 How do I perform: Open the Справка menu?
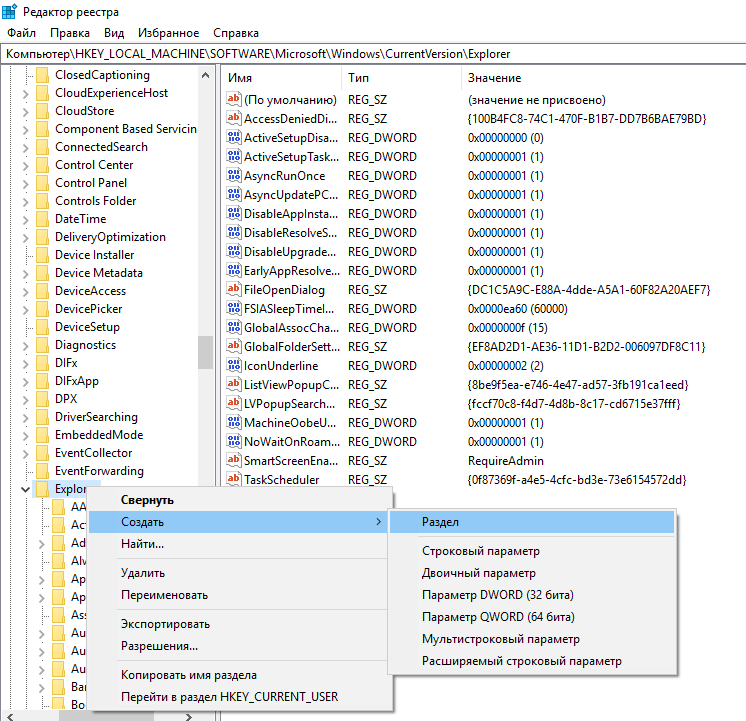(x=236, y=33)
